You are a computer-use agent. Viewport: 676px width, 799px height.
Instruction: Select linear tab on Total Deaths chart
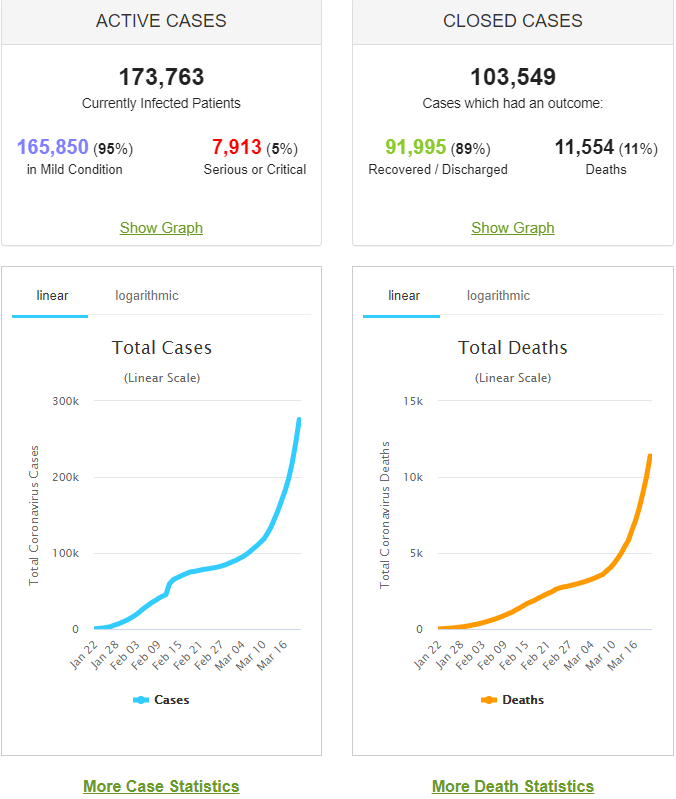tap(403, 296)
